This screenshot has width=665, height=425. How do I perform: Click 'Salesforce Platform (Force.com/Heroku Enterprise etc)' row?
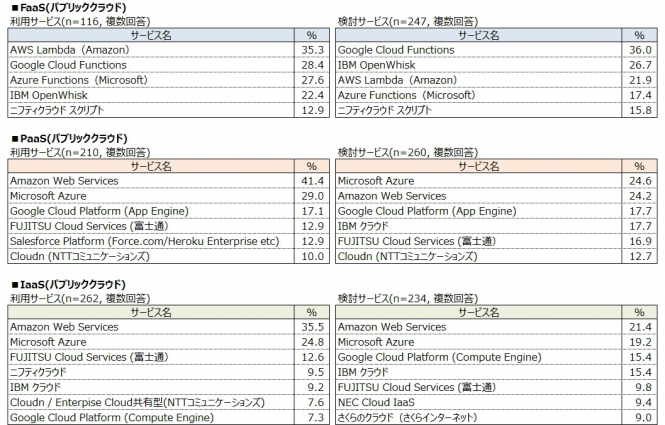tap(168, 241)
